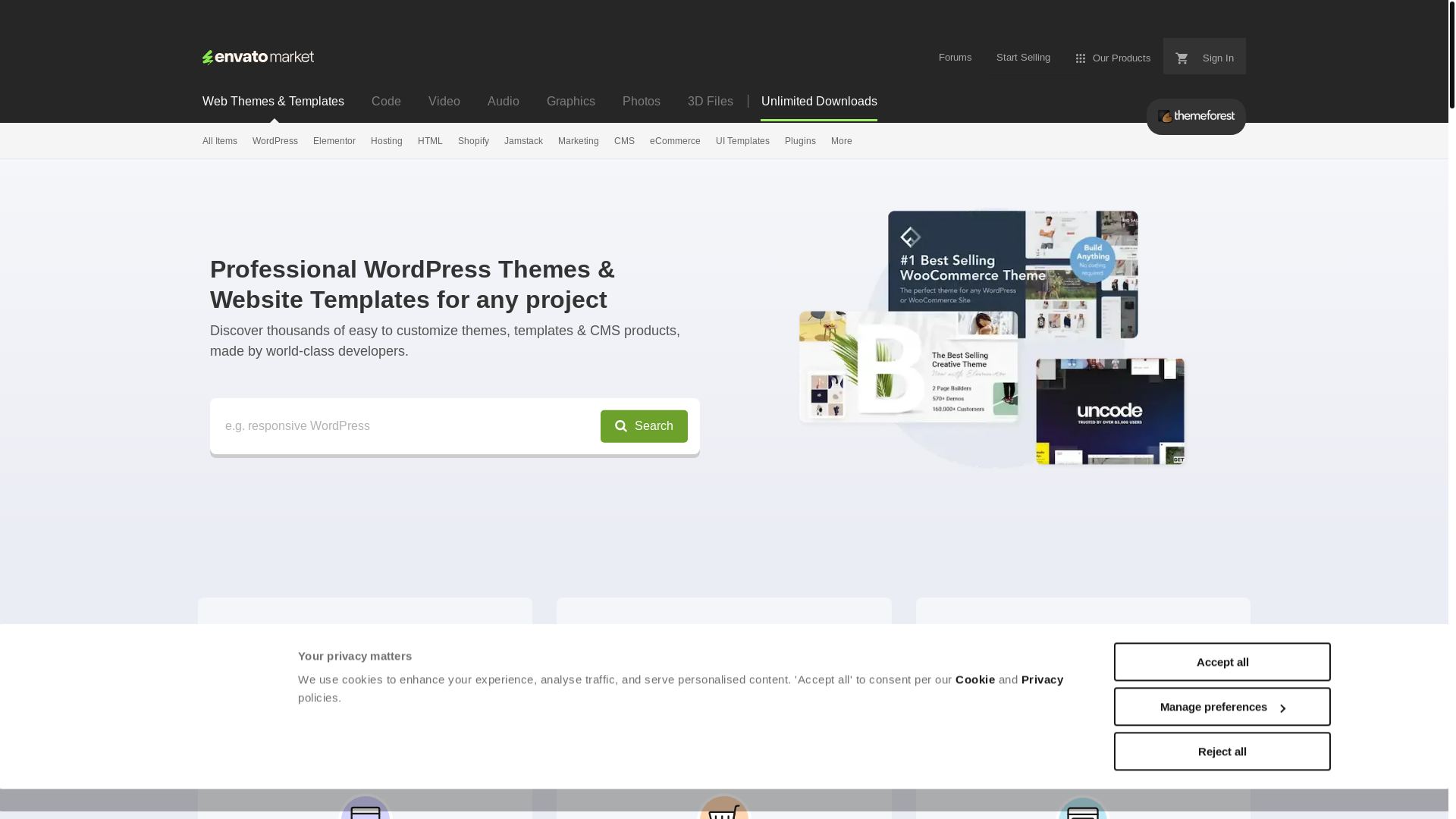Screen dimensions: 1456x819
Task: Click the Our Products grid icon
Action: (1081, 58)
